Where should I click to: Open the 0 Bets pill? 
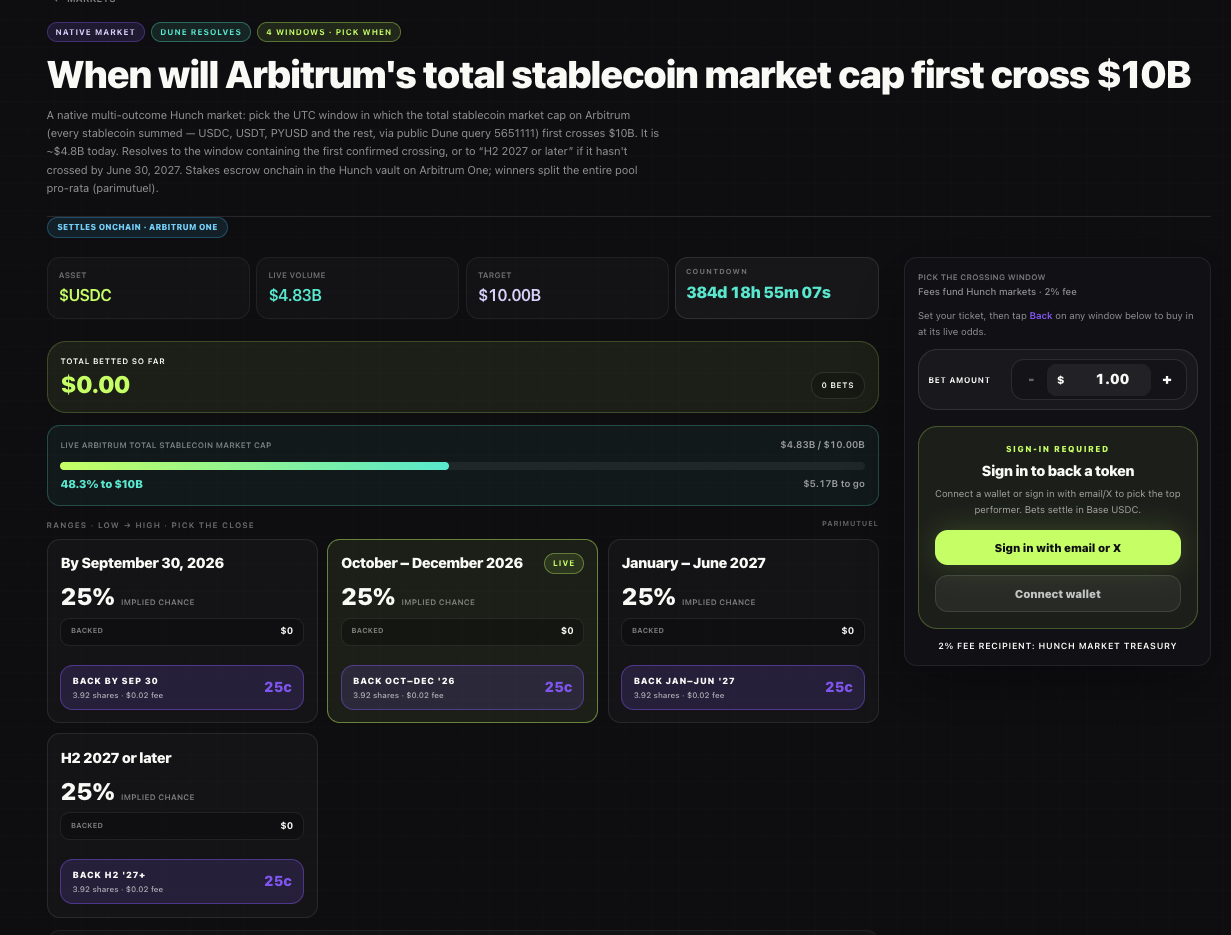click(x=837, y=385)
